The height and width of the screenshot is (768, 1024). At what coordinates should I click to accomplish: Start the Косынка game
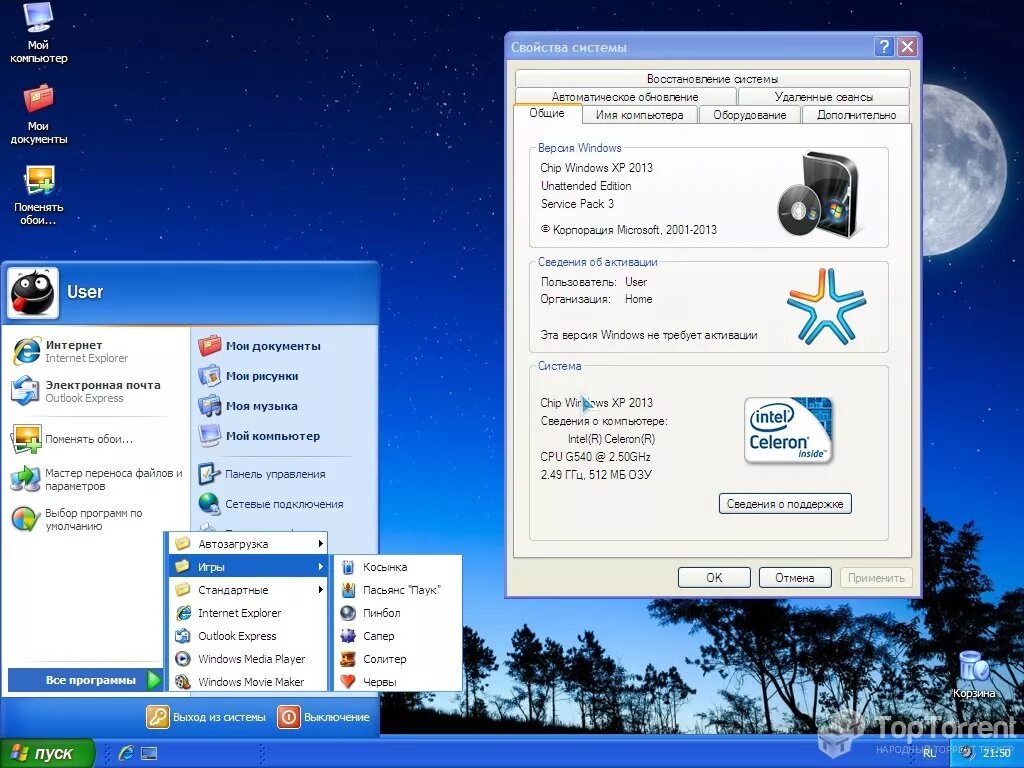tap(397, 567)
